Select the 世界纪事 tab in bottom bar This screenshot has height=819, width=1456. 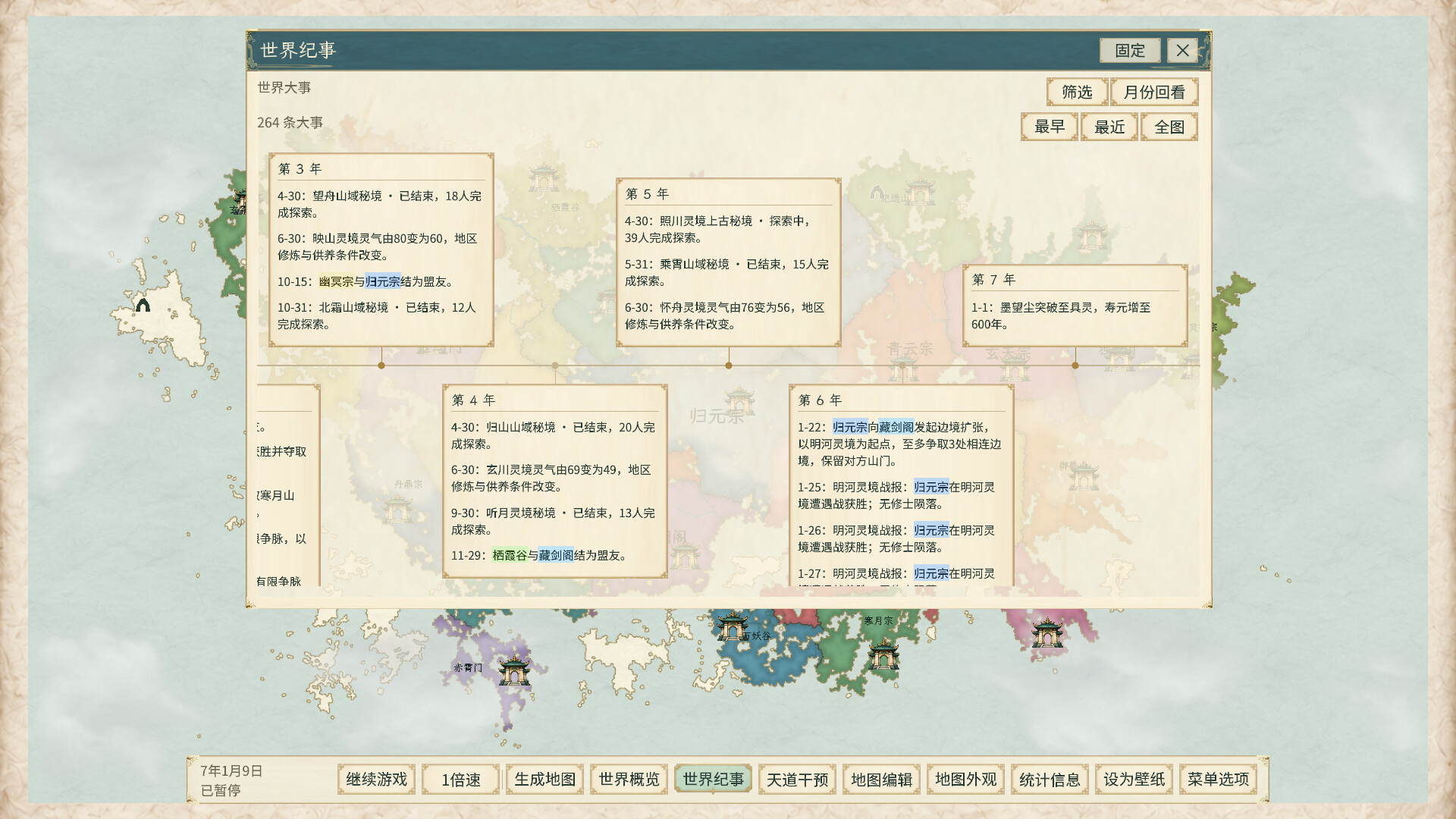pyautogui.click(x=713, y=779)
